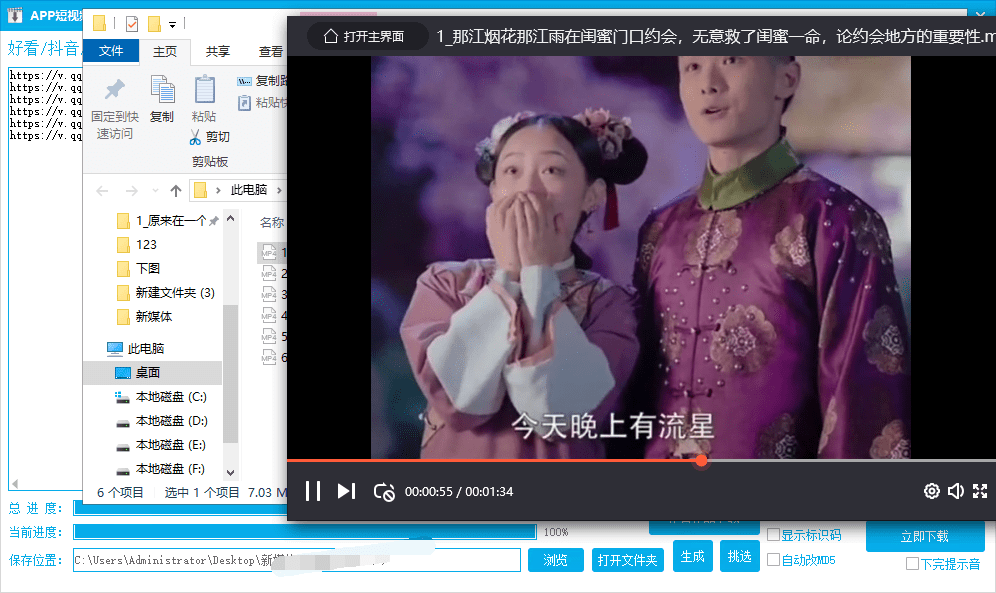996x593 pixels.
Task: Mute the player volume speaker icon
Action: (x=955, y=491)
